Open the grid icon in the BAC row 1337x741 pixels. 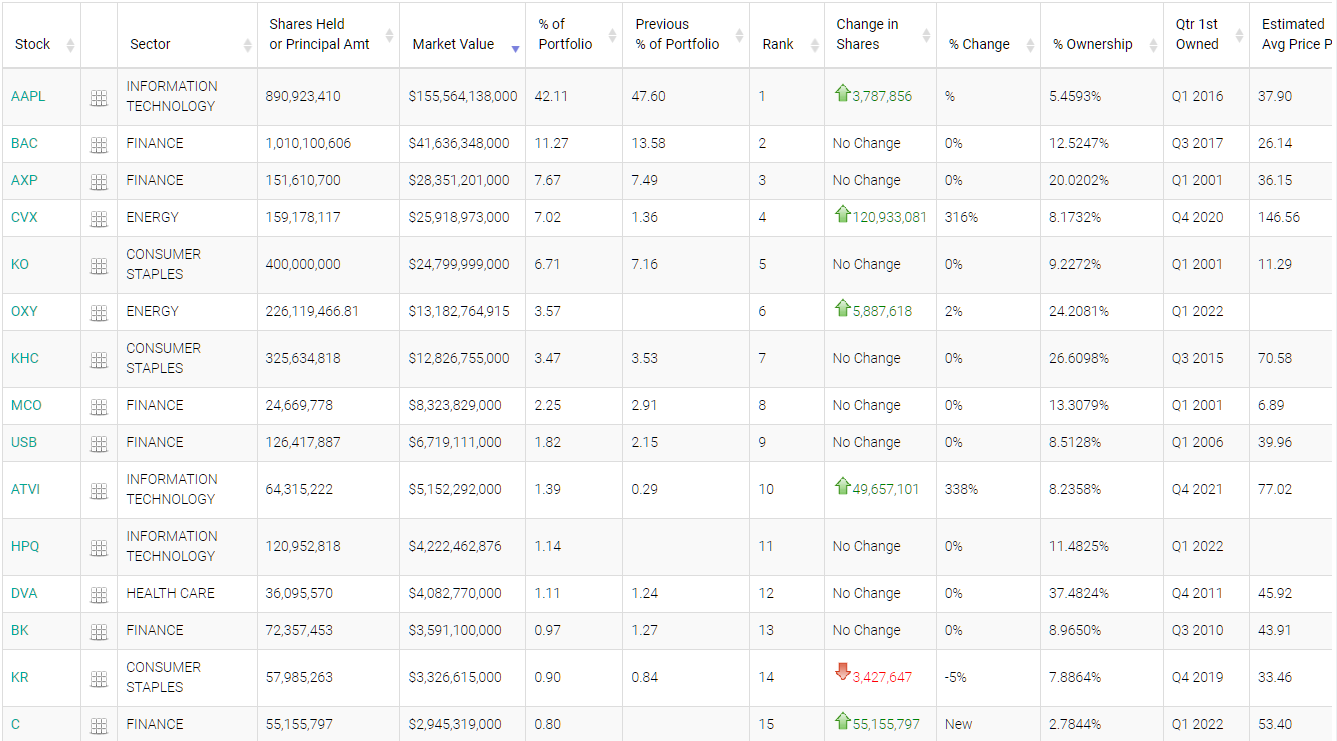[x=99, y=145]
